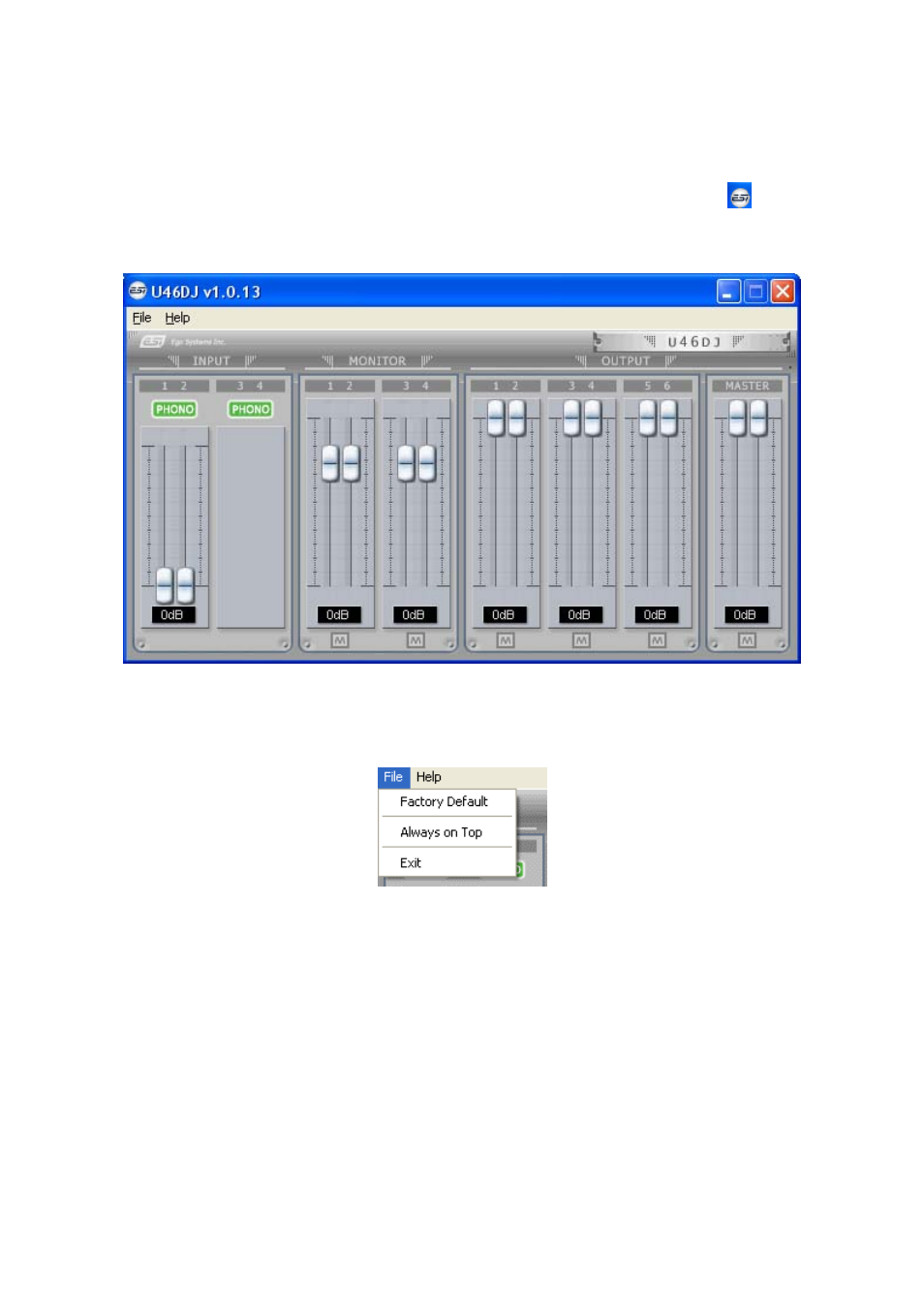
Task: Click the standalone ESI tray icon
Action: click(x=739, y=196)
